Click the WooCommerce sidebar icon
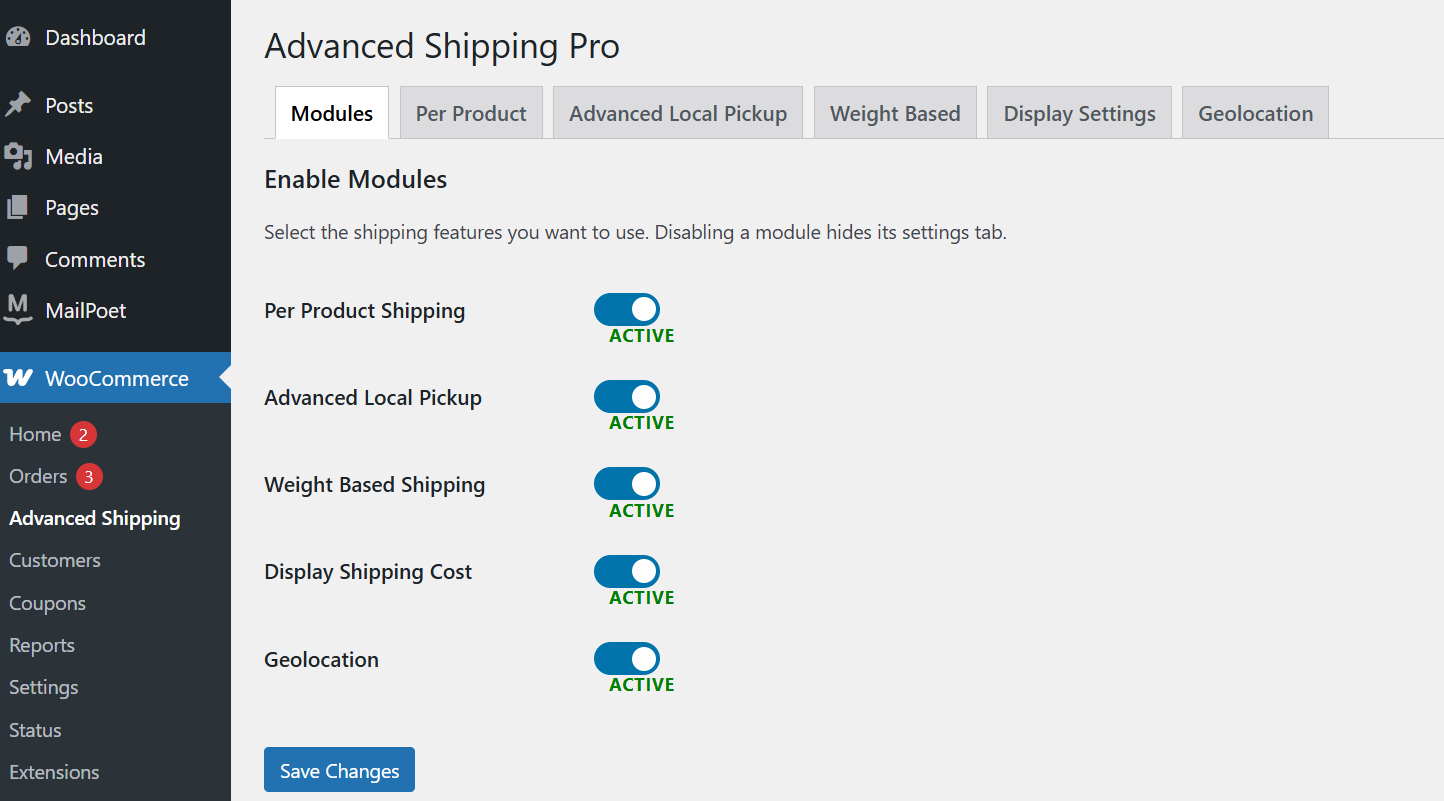 (19, 378)
